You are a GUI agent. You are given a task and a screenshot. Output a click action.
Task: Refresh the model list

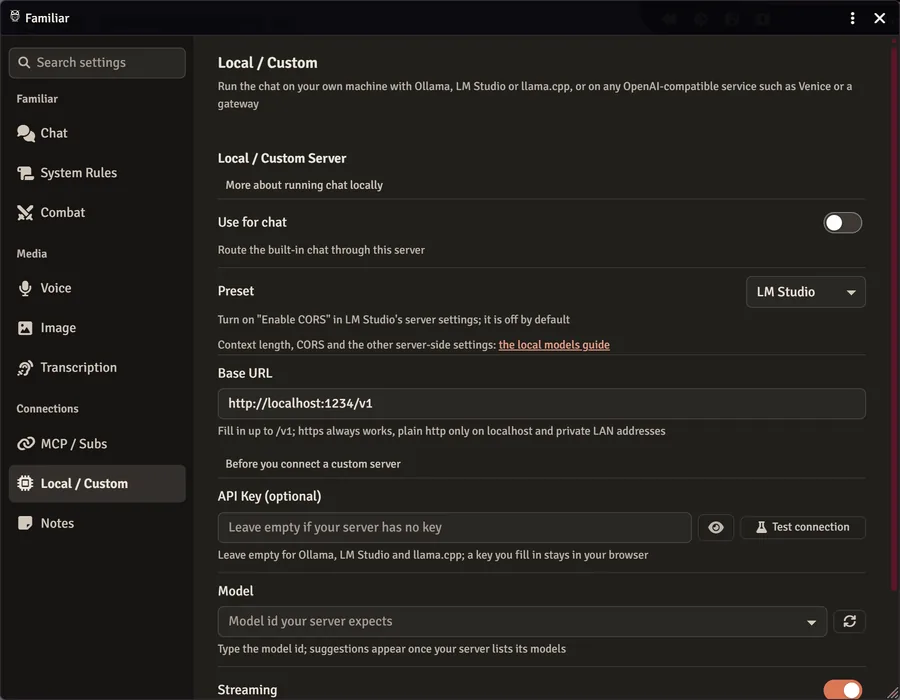pos(849,621)
